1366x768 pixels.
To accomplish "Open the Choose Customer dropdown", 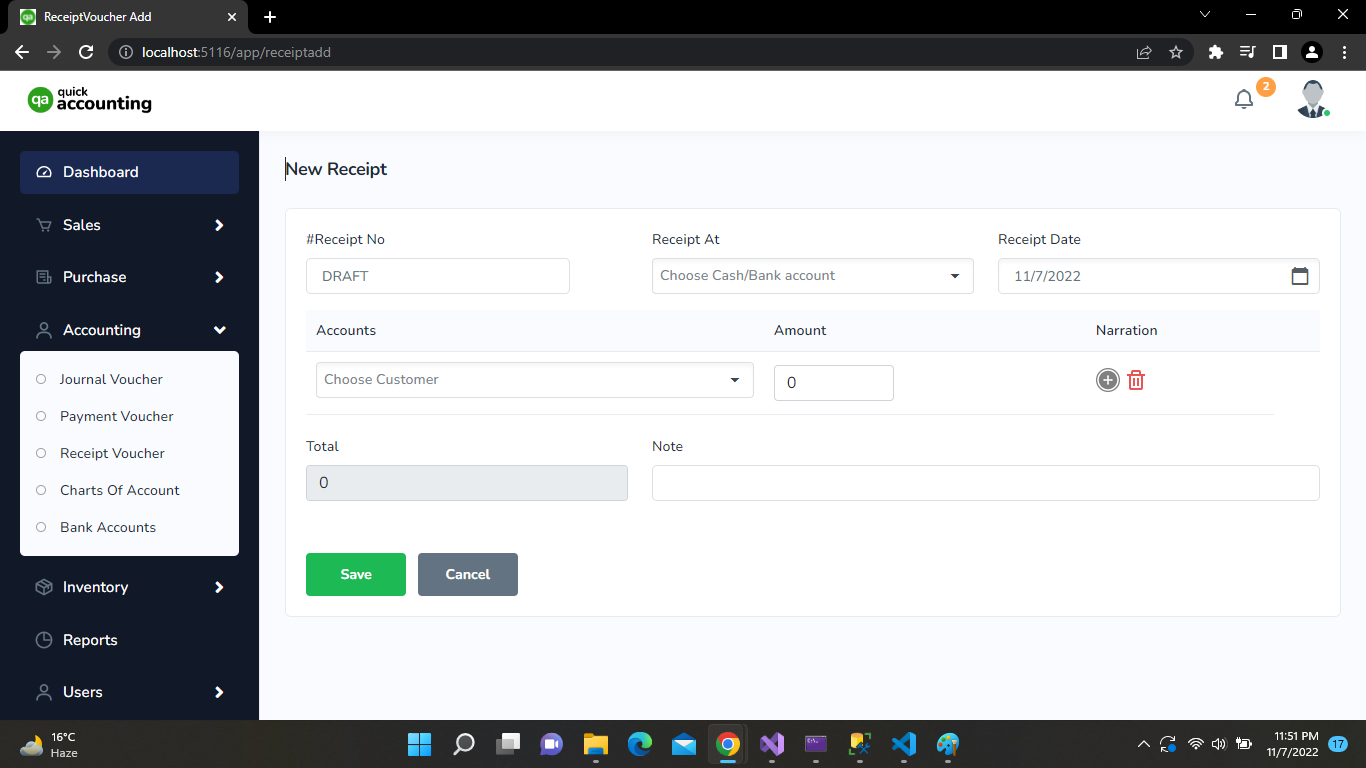I will [534, 380].
